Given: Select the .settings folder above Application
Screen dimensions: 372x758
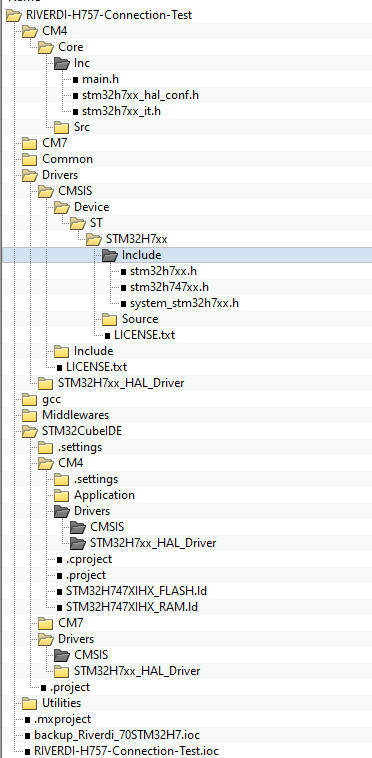Looking at the screenshot, I should (x=96, y=479).
